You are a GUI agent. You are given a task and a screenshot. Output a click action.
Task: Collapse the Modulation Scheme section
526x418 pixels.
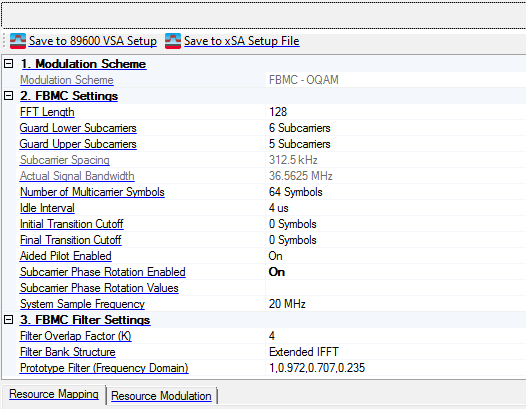click(8, 63)
